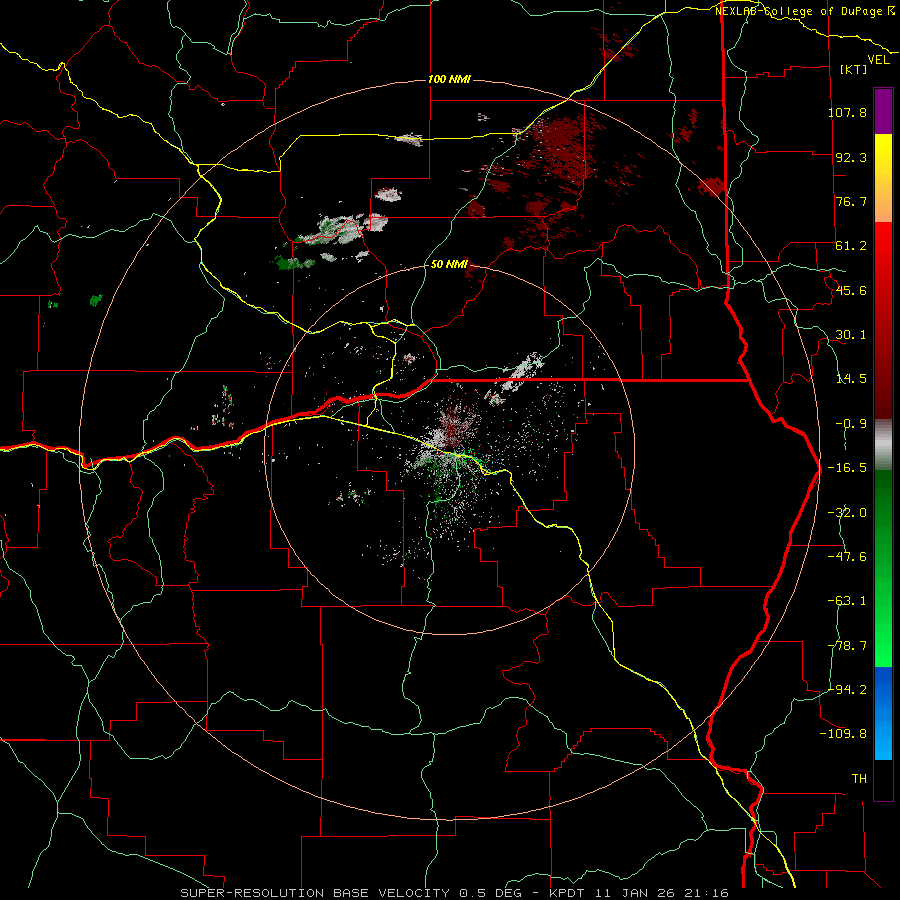This screenshot has width=900, height=900.
Task: Click the [KT] units label
Action: 853,69
